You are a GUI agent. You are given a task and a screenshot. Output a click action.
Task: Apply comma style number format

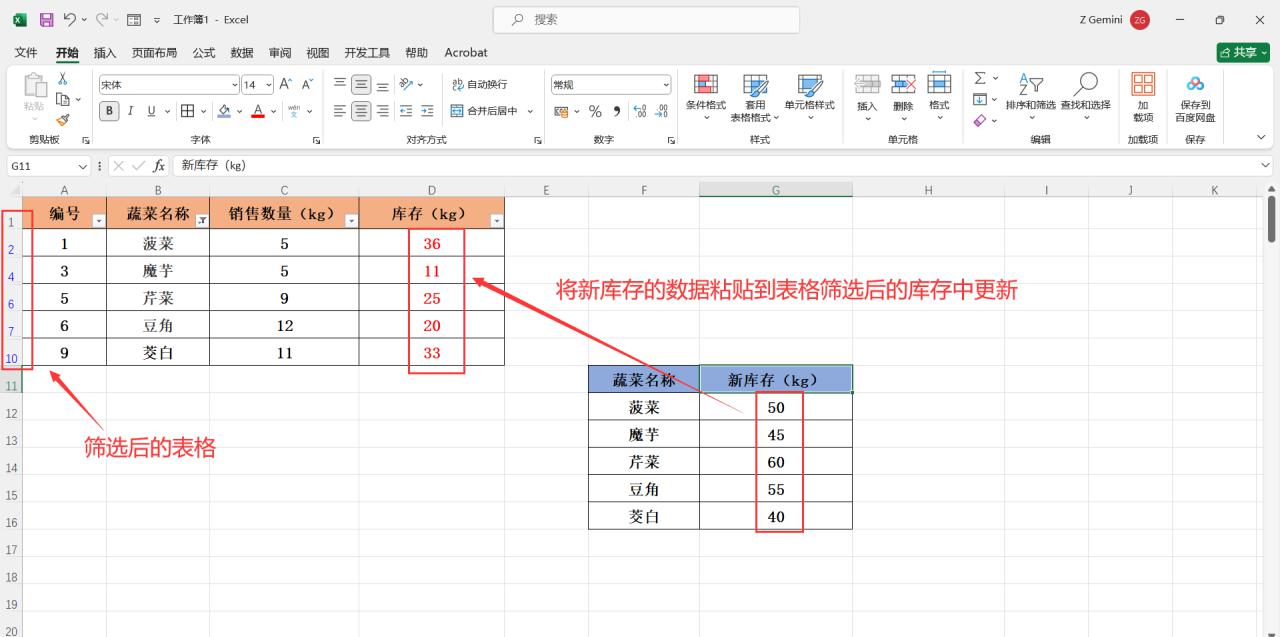coord(617,111)
